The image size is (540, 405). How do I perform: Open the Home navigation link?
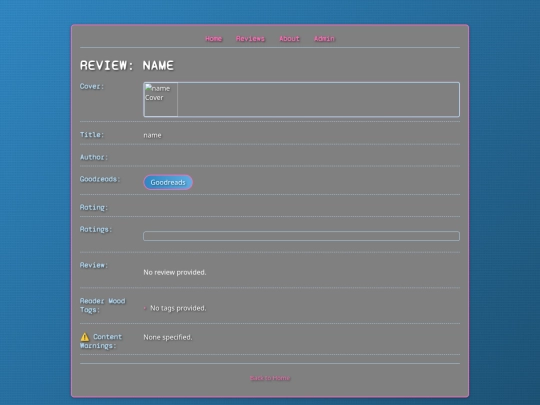(214, 39)
